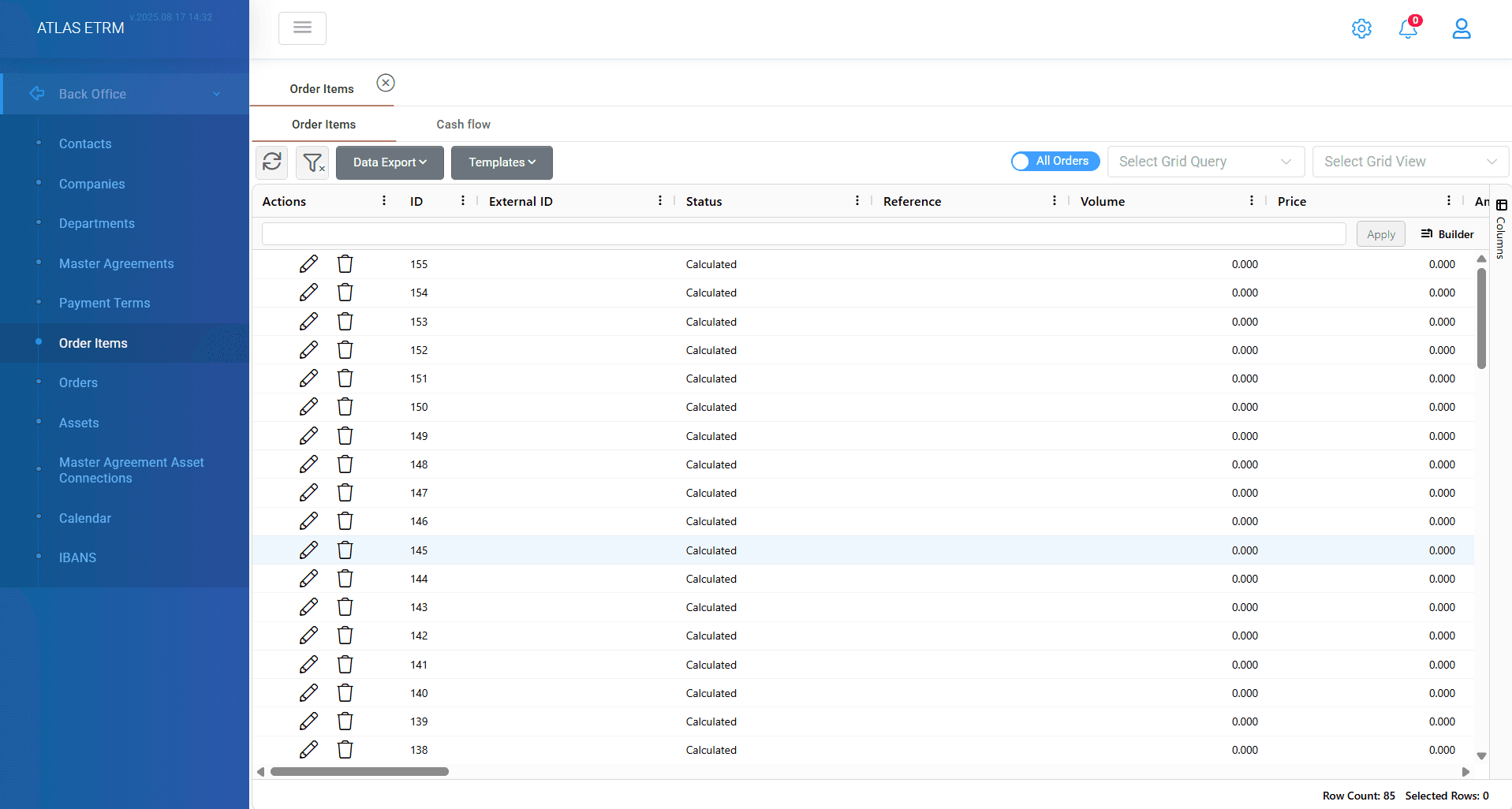Edit order item 147
Screen dimensions: 1512x809
(308, 493)
